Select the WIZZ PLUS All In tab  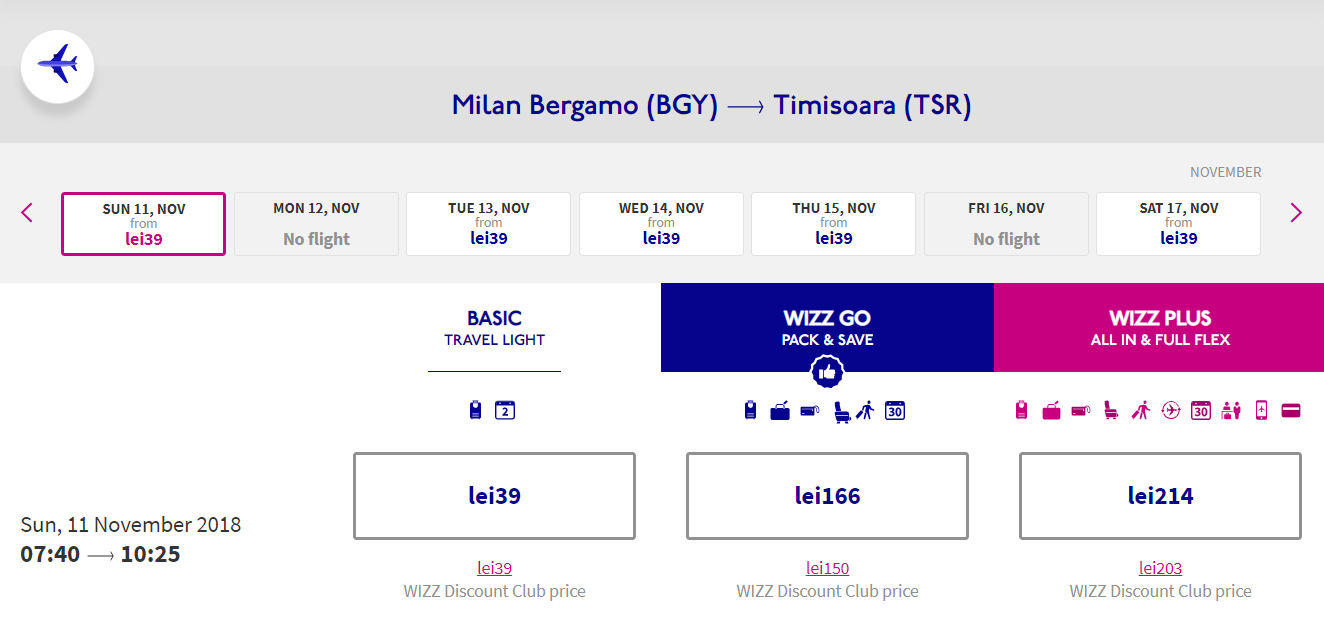(1159, 328)
